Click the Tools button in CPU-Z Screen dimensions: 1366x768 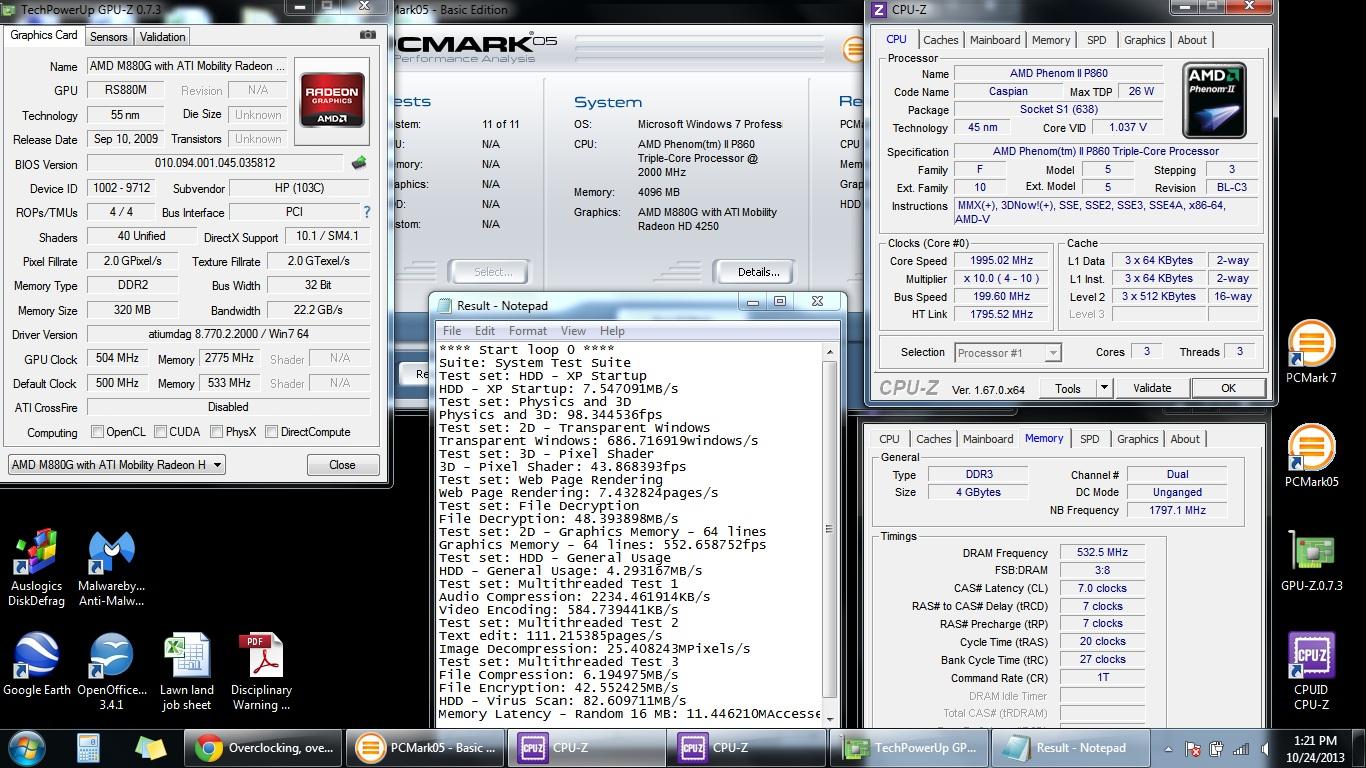pyautogui.click(x=1068, y=388)
